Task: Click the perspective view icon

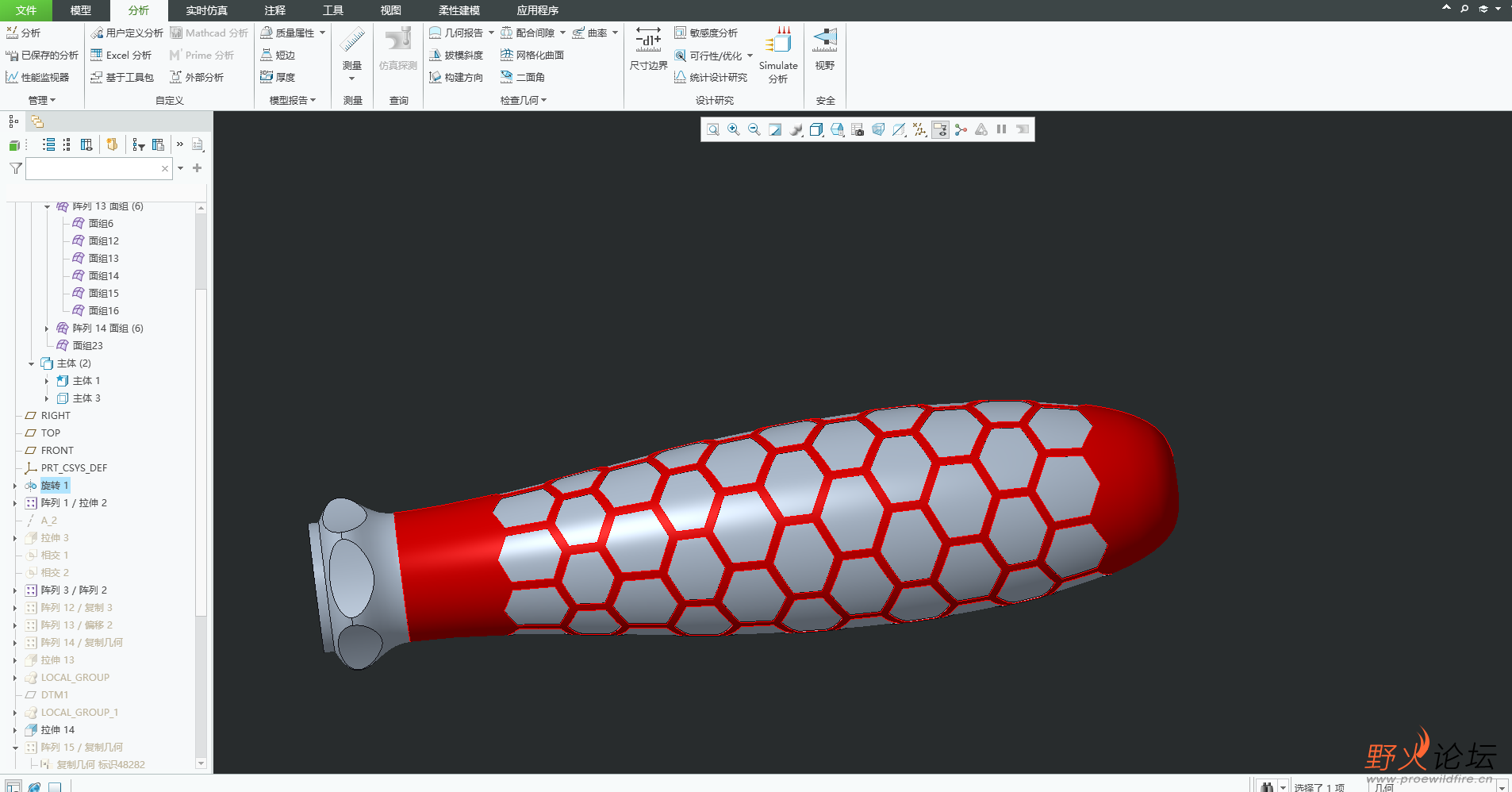Action: click(878, 129)
